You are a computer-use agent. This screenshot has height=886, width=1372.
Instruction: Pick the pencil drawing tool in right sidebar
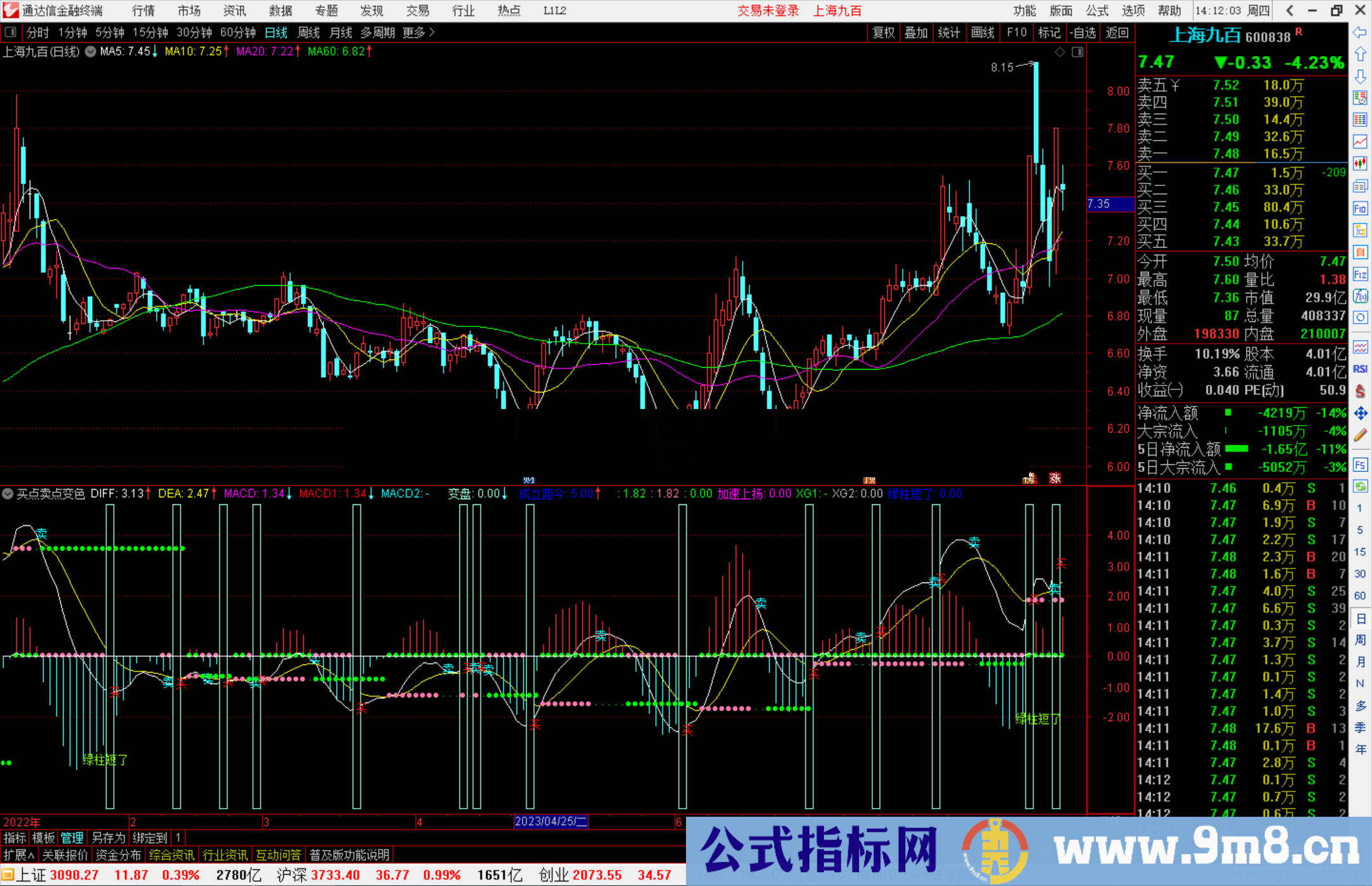point(1361,436)
